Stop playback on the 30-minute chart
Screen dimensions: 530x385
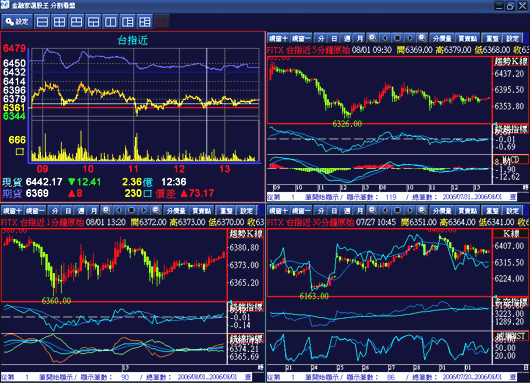398,211
